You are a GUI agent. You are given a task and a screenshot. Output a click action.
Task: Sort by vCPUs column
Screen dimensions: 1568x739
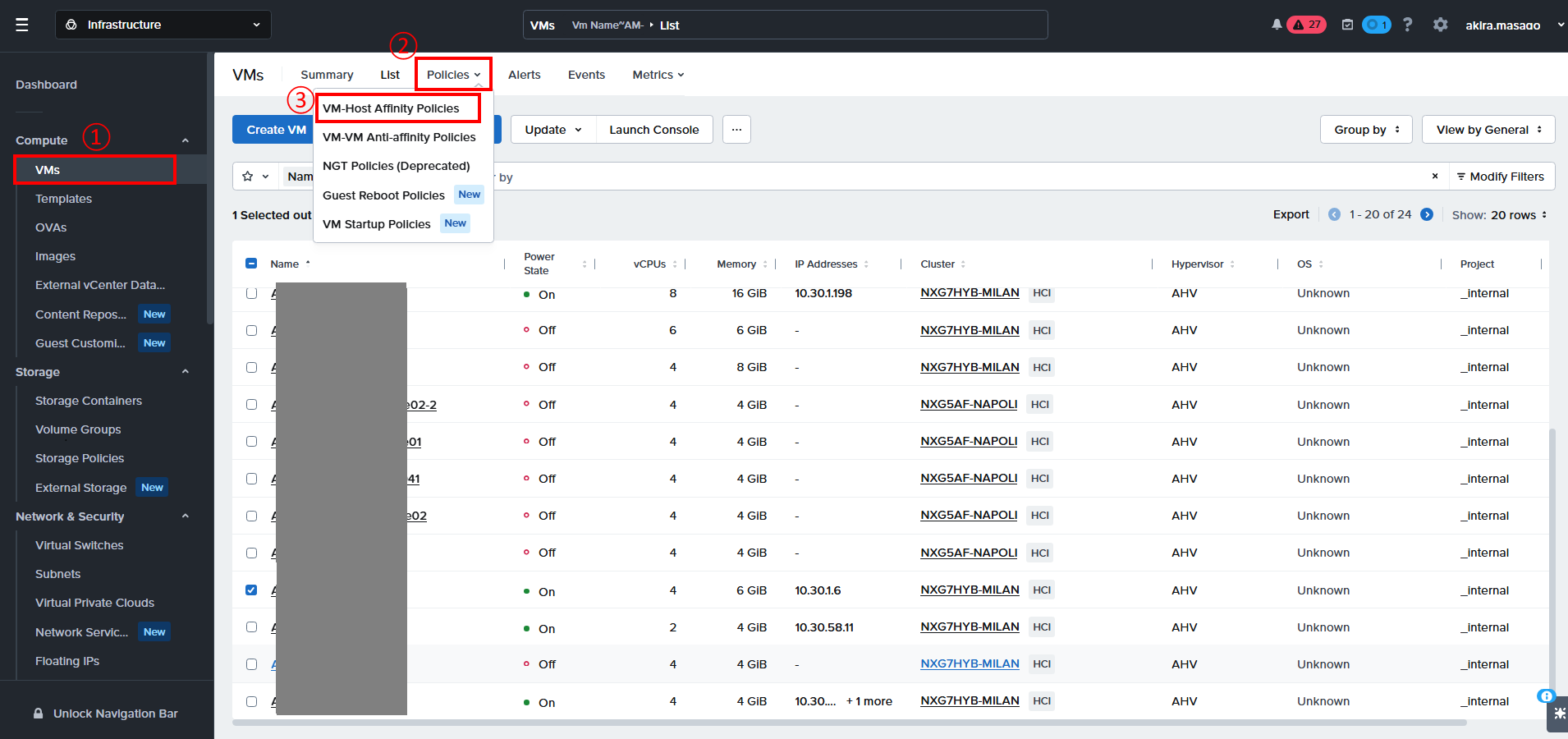(x=675, y=264)
